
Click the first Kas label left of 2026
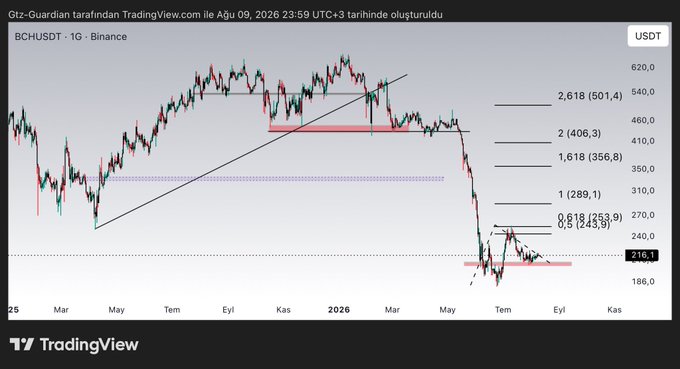point(283,310)
